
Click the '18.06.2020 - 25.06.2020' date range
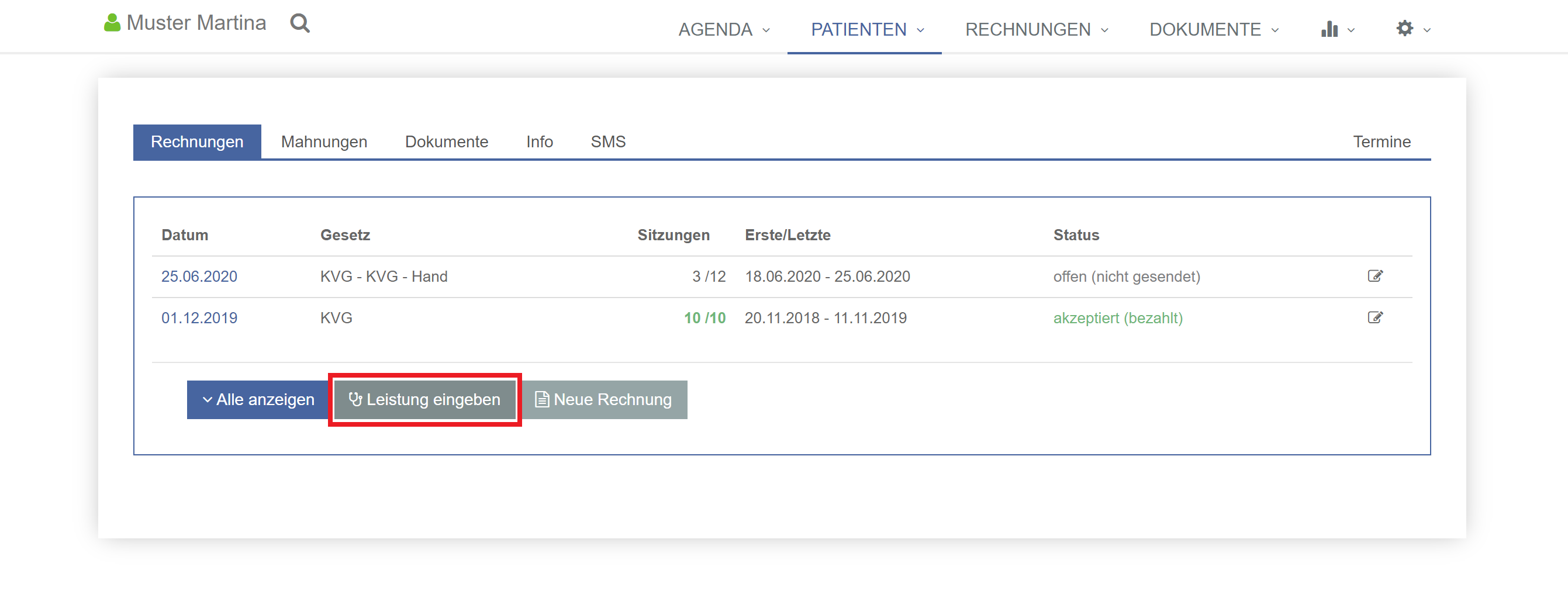coord(827,276)
